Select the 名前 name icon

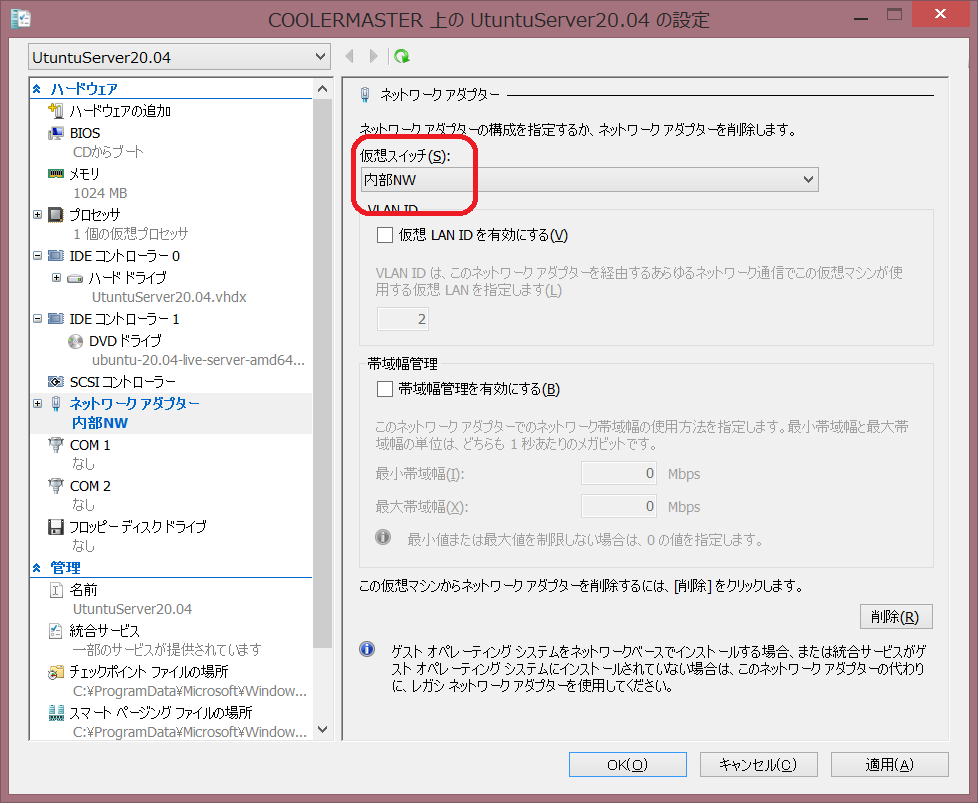tap(56, 590)
